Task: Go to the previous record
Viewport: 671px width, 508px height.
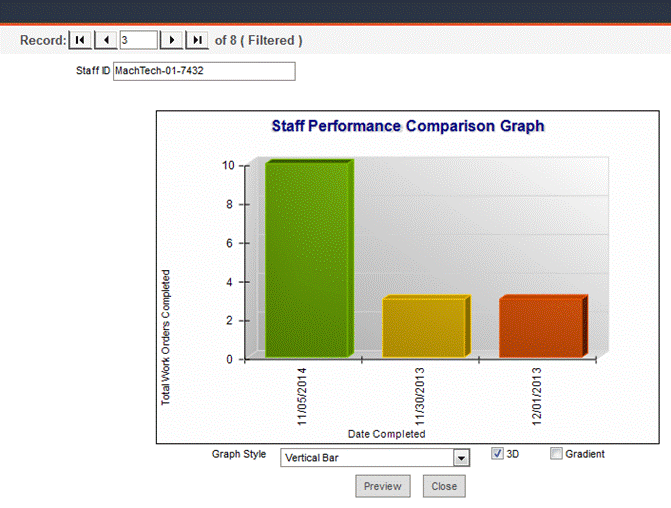Action: 106,40
